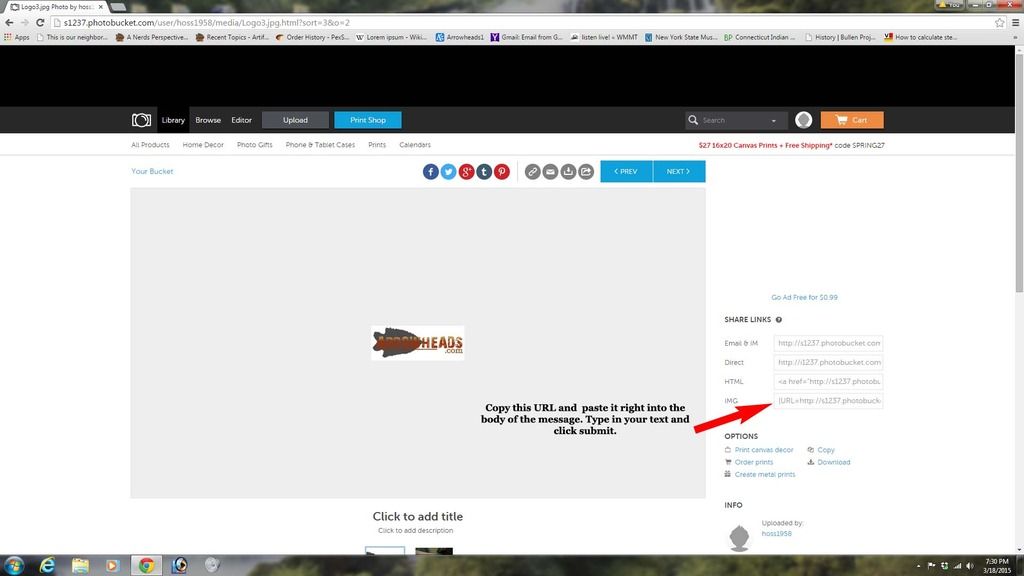
Task: Reload the Photobucket page
Action: pos(40,23)
